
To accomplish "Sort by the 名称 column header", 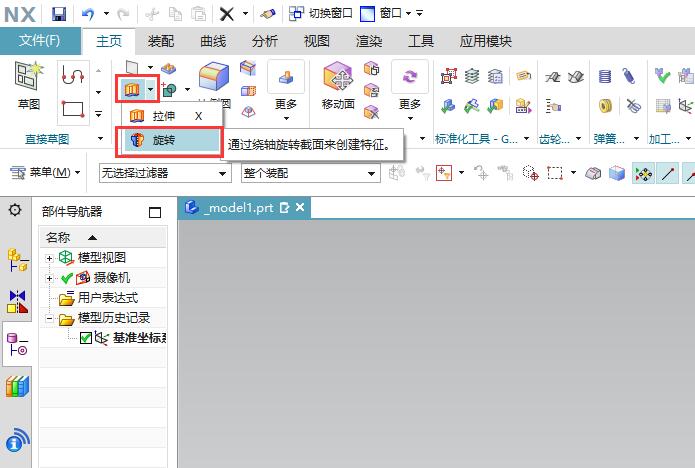I will (103, 238).
